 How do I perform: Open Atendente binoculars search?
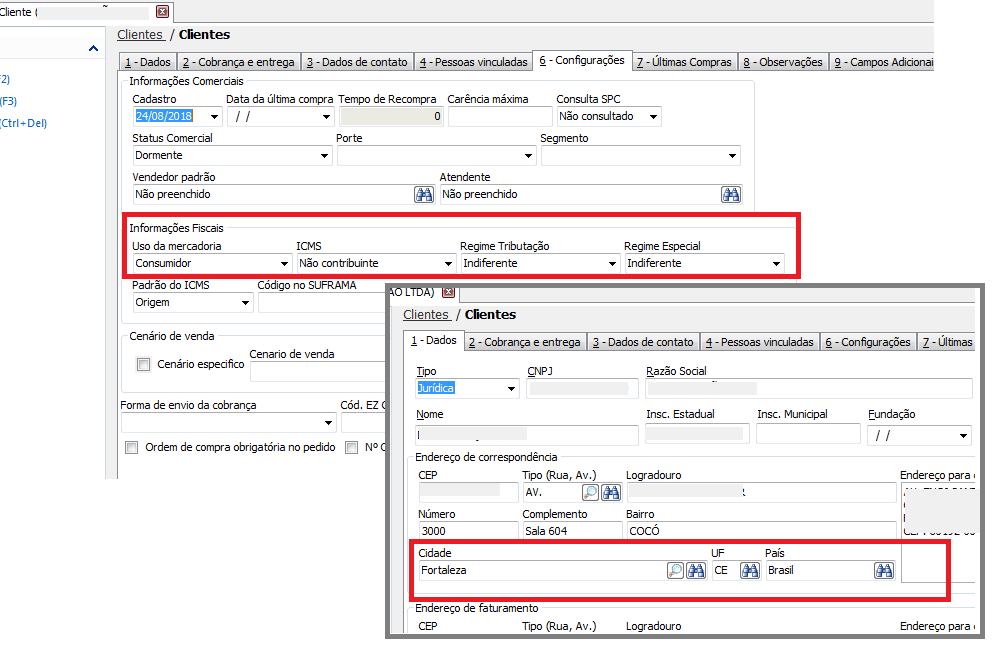(x=730, y=195)
